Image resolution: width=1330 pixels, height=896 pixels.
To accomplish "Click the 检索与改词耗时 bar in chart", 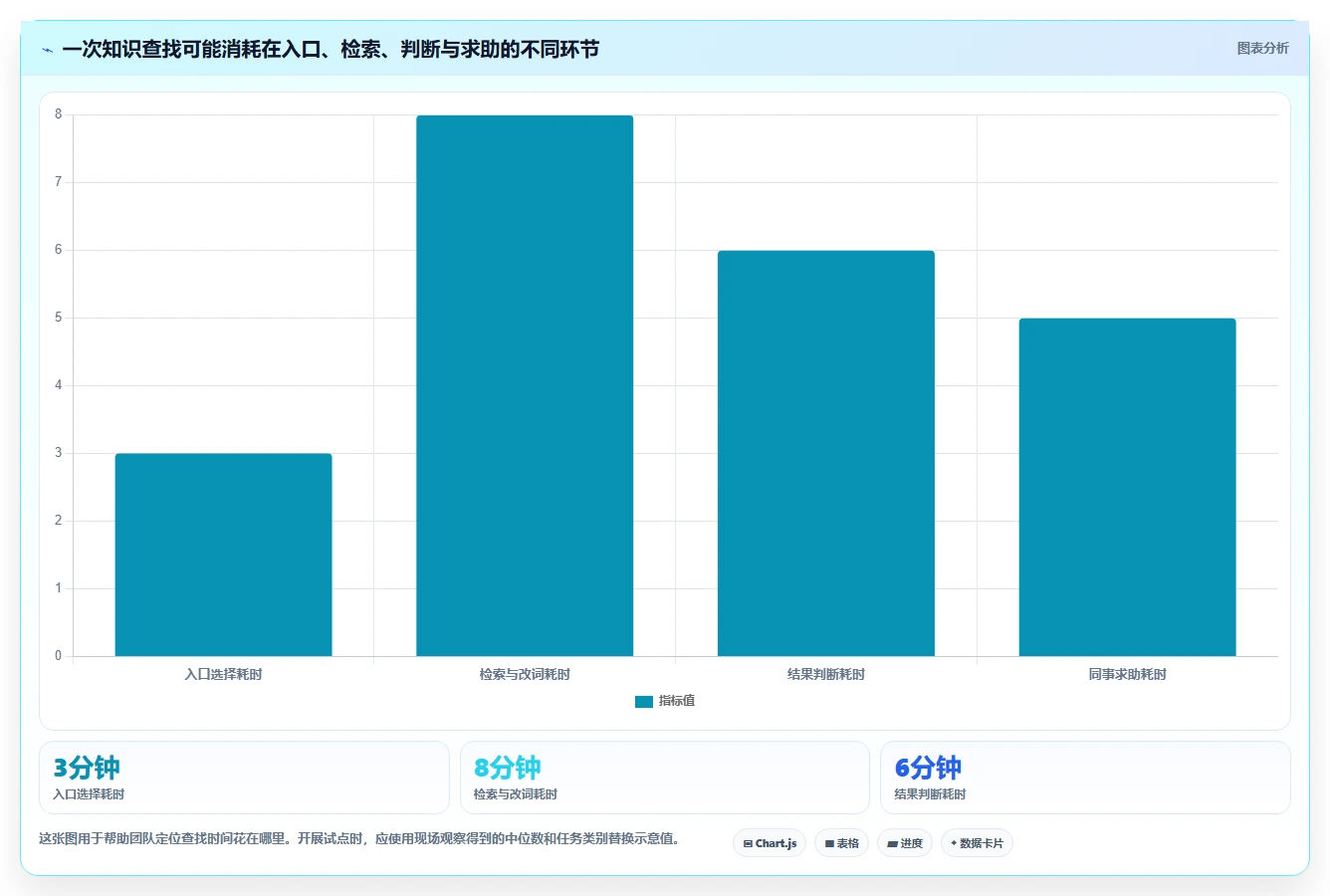I will click(x=525, y=385).
